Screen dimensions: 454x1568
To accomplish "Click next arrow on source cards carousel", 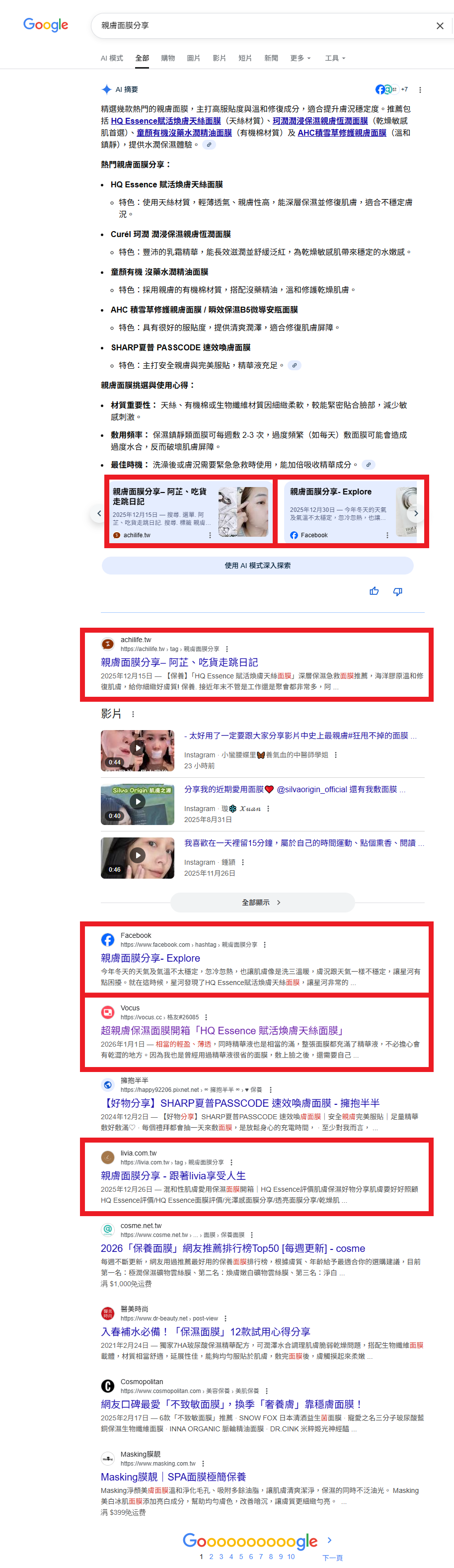I will pyautogui.click(x=416, y=513).
